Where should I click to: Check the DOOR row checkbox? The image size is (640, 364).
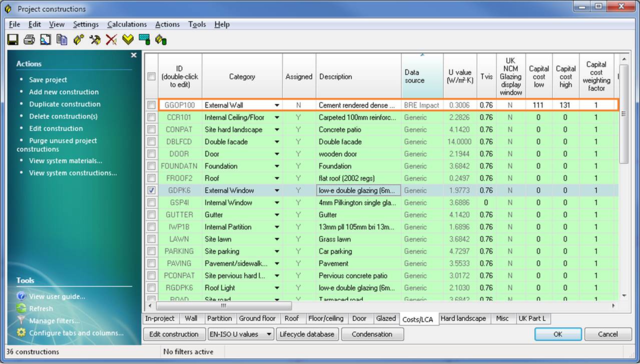(x=151, y=154)
